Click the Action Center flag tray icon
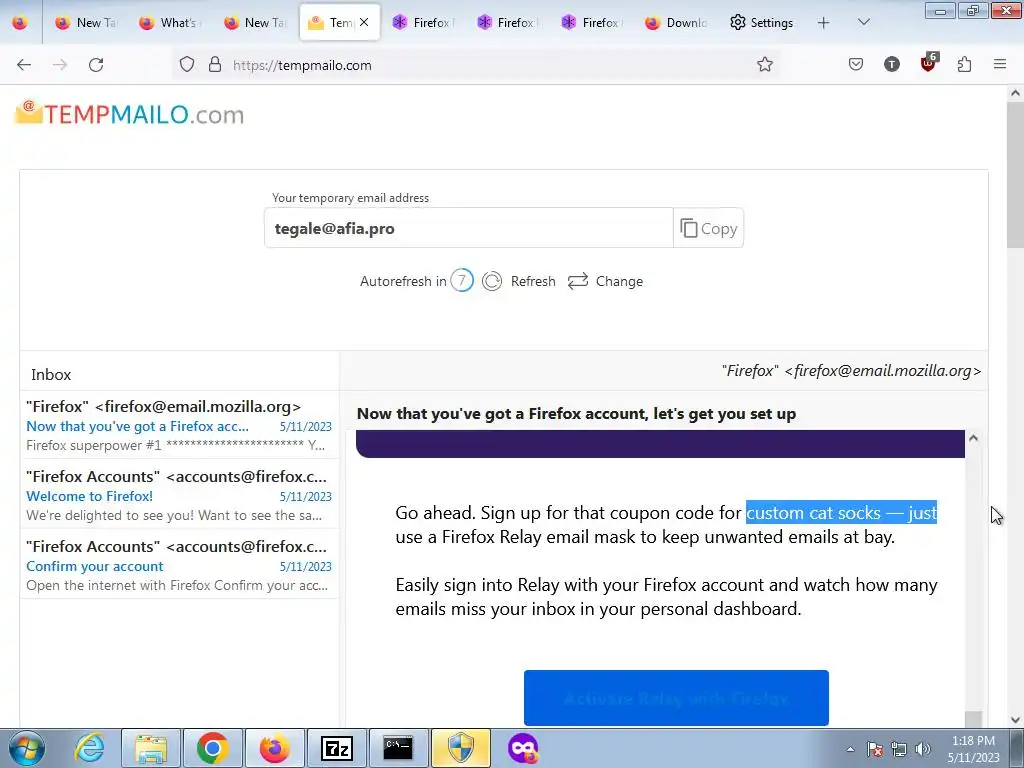Screen dimensions: 1024x768 click(875, 749)
